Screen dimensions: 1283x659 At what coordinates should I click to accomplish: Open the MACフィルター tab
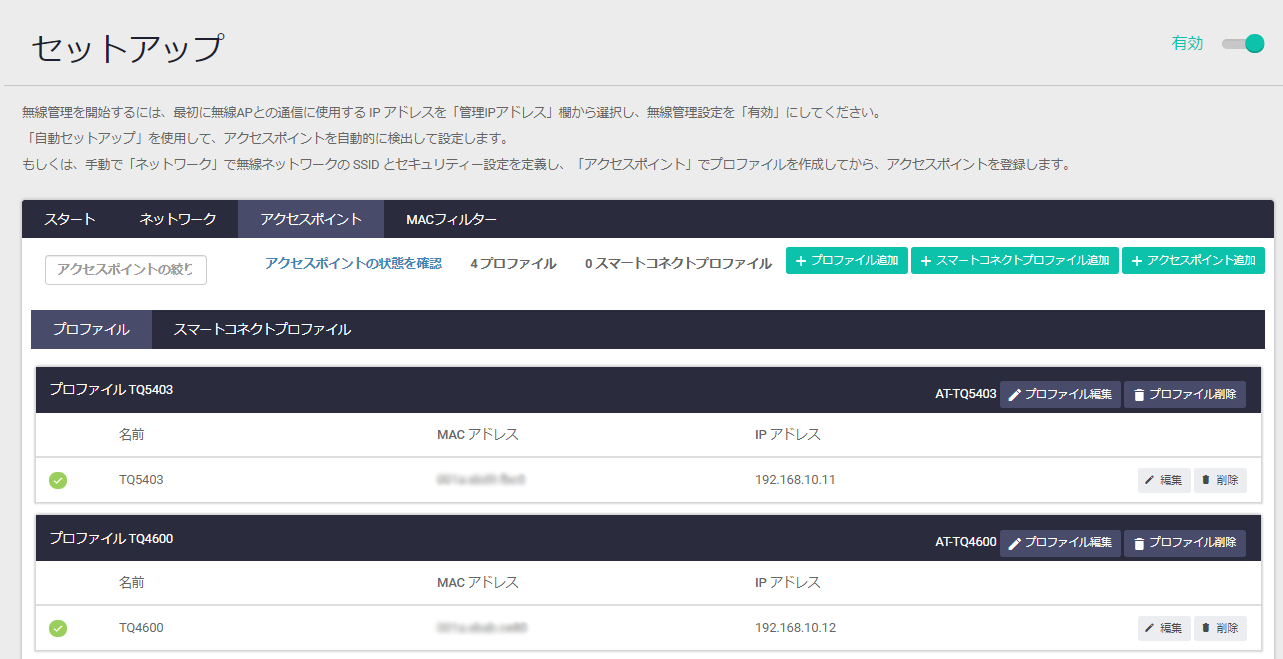(451, 219)
